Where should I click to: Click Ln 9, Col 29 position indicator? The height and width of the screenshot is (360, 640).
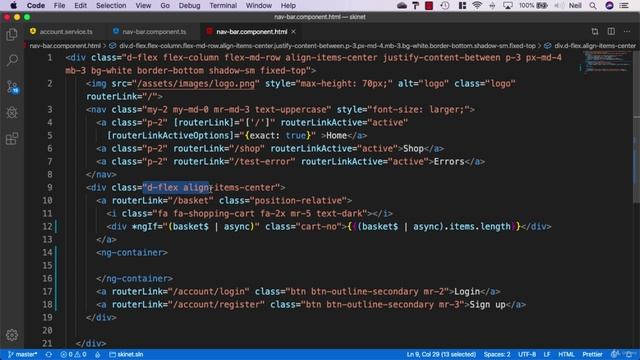[x=441, y=354]
